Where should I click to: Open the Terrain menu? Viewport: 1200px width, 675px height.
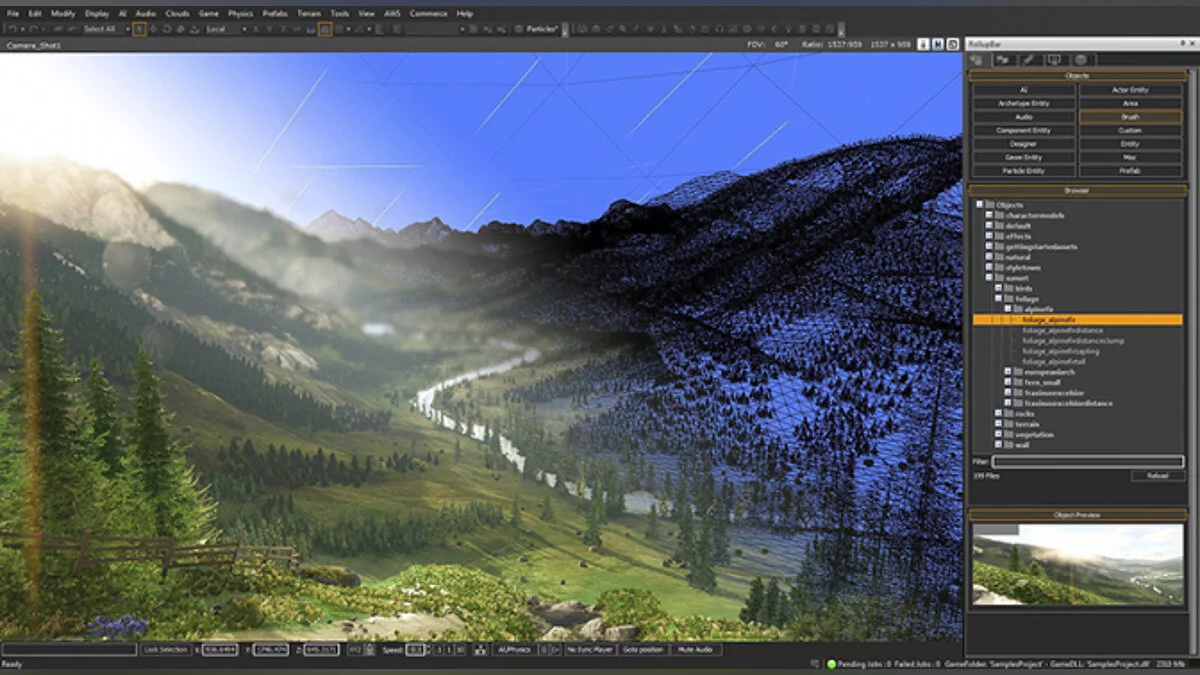tap(311, 14)
